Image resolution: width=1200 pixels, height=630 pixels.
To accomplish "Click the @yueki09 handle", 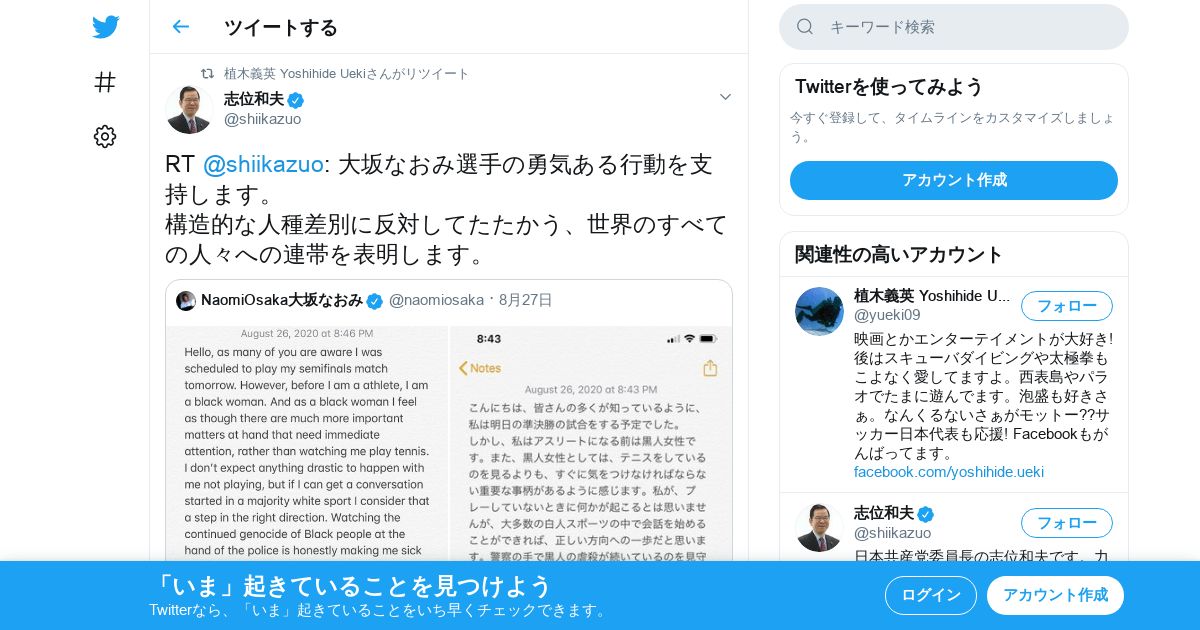I will coord(887,315).
